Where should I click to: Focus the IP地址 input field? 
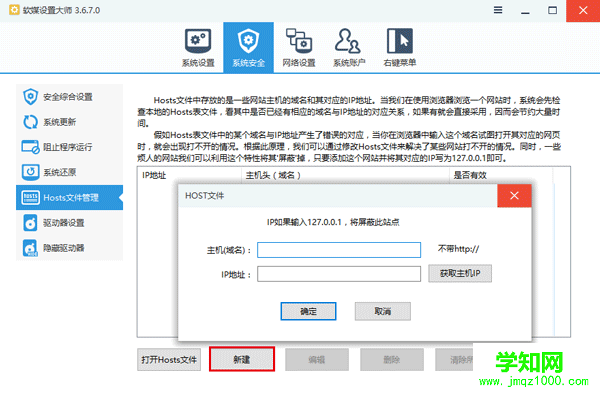[x=339, y=274]
